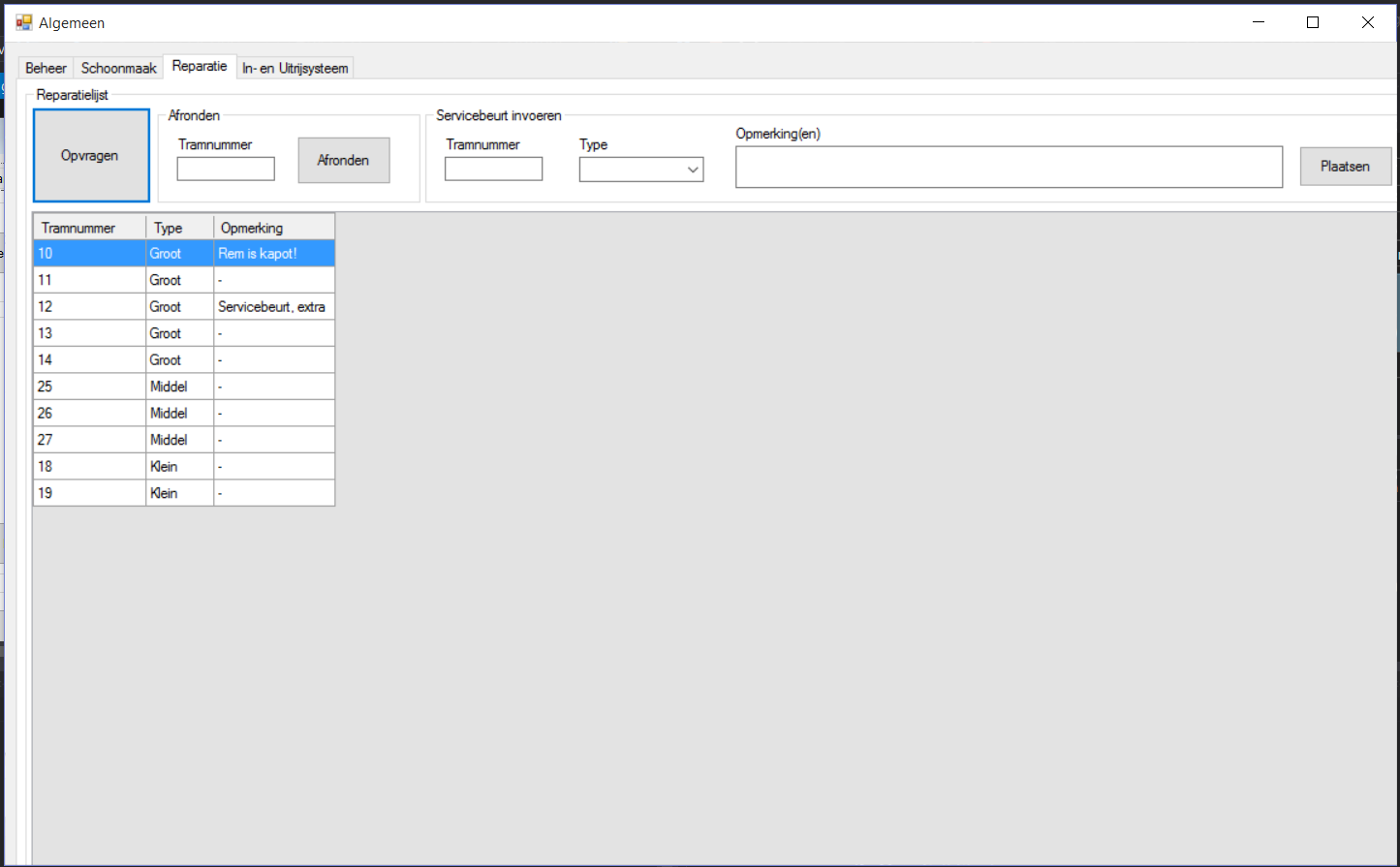Click the Type column header in grid
The height and width of the screenshot is (867, 1400).
(179, 228)
